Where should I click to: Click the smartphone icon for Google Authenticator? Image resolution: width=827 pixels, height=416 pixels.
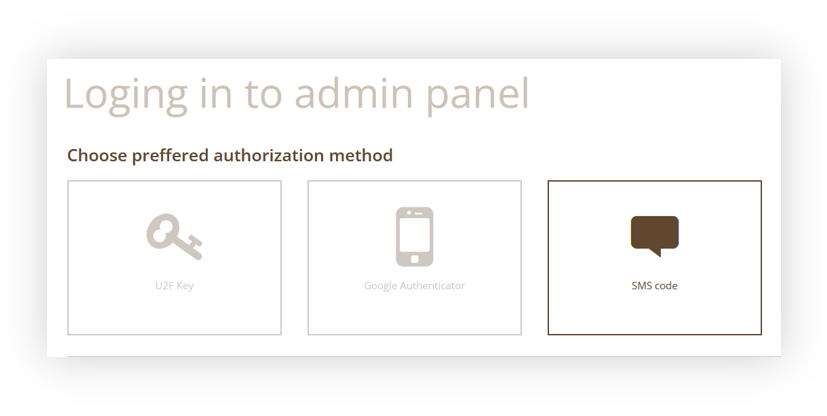(415, 237)
